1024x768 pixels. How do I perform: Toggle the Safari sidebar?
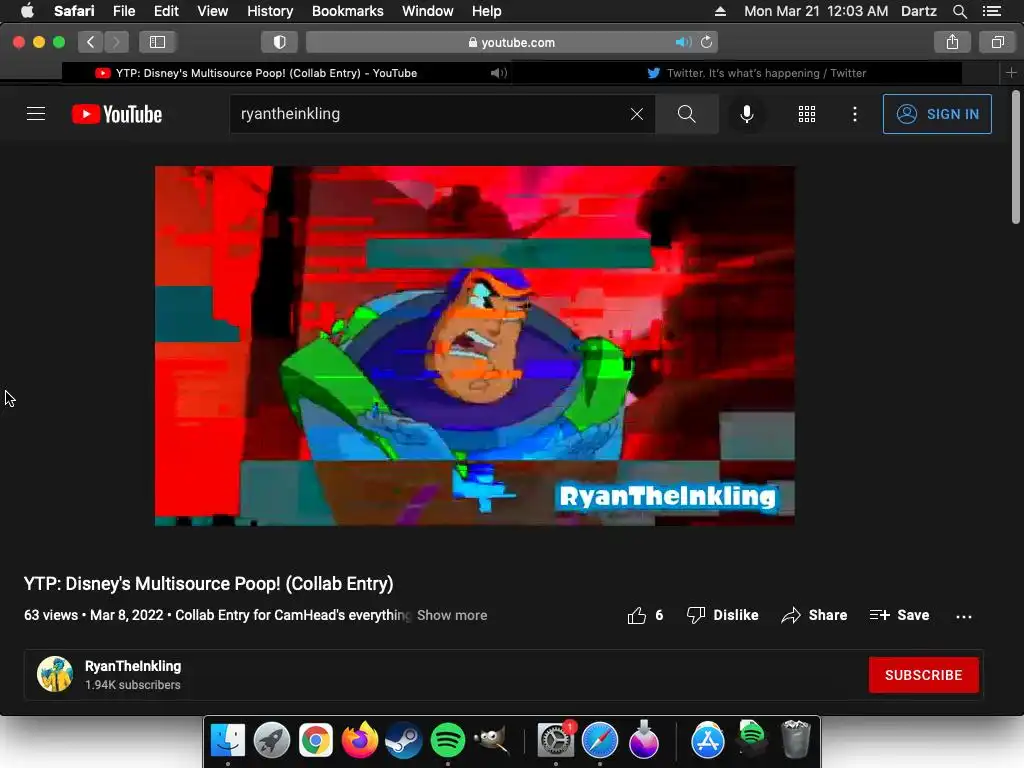[x=157, y=42]
